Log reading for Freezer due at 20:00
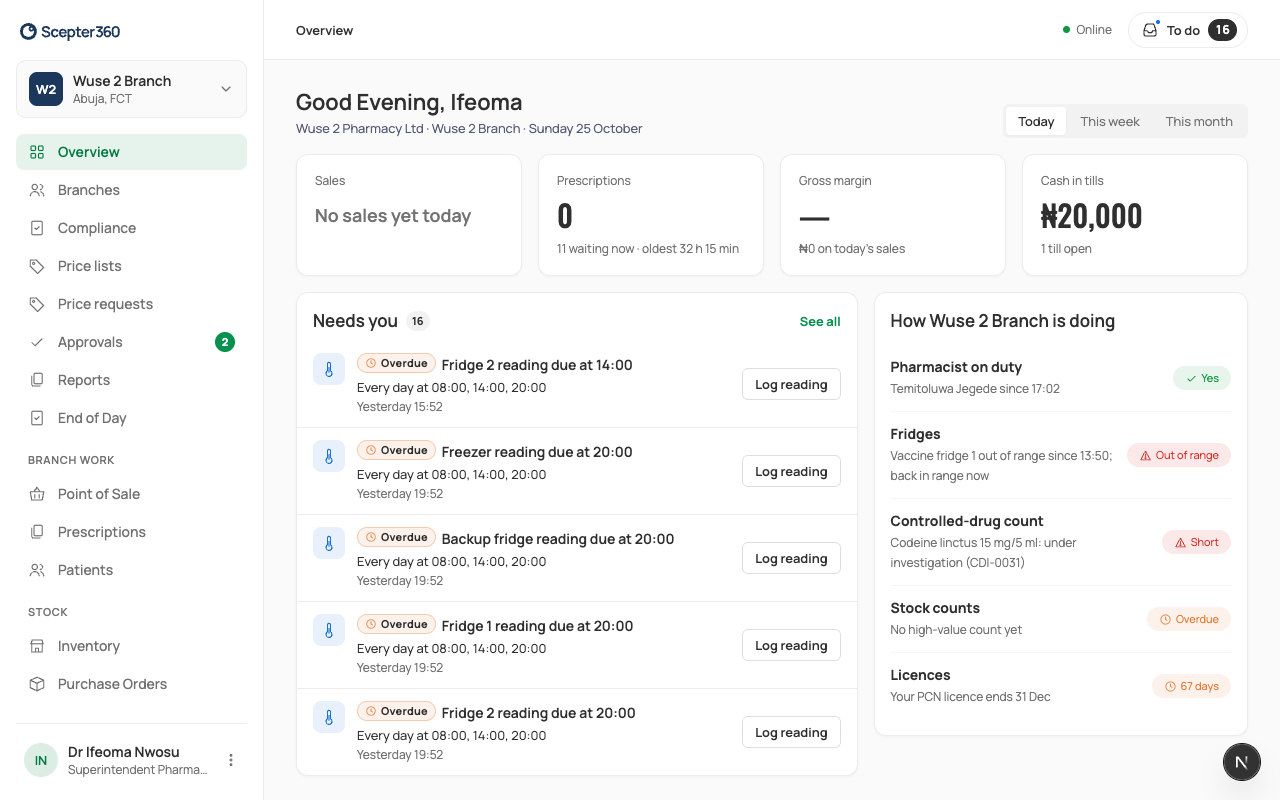This screenshot has height=800, width=1280. tap(791, 472)
